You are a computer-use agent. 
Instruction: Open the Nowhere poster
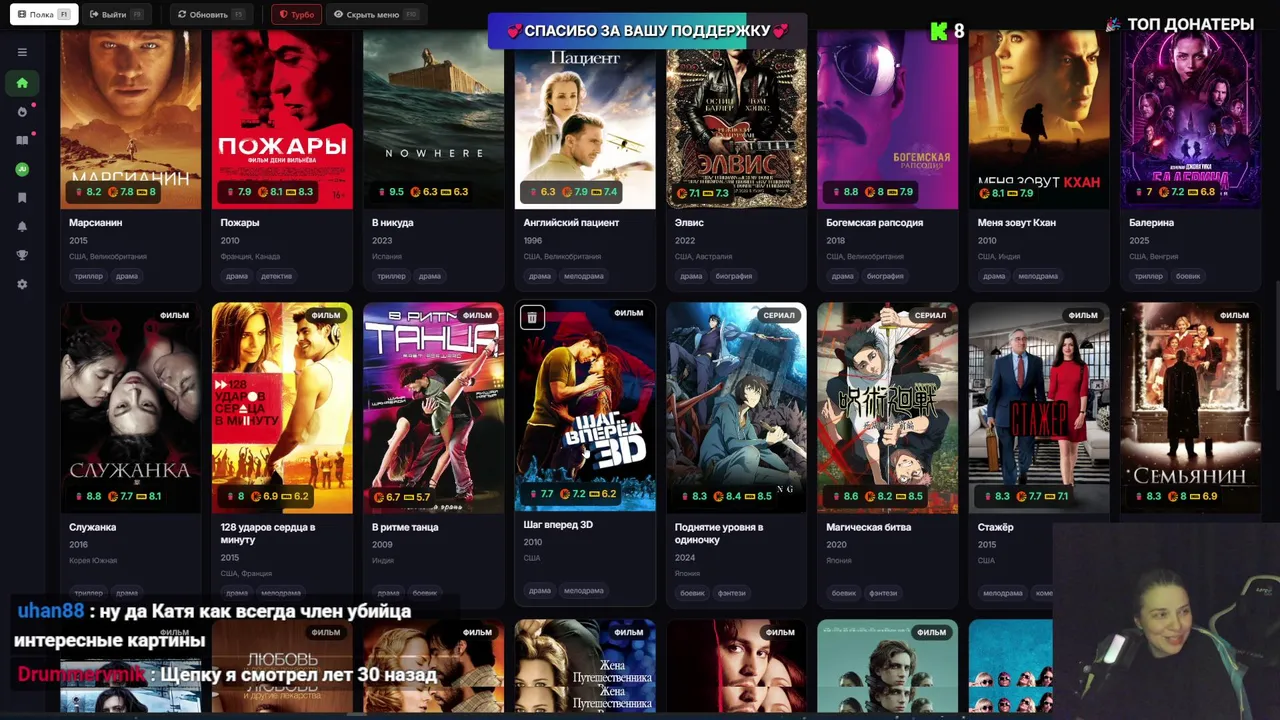point(433,118)
